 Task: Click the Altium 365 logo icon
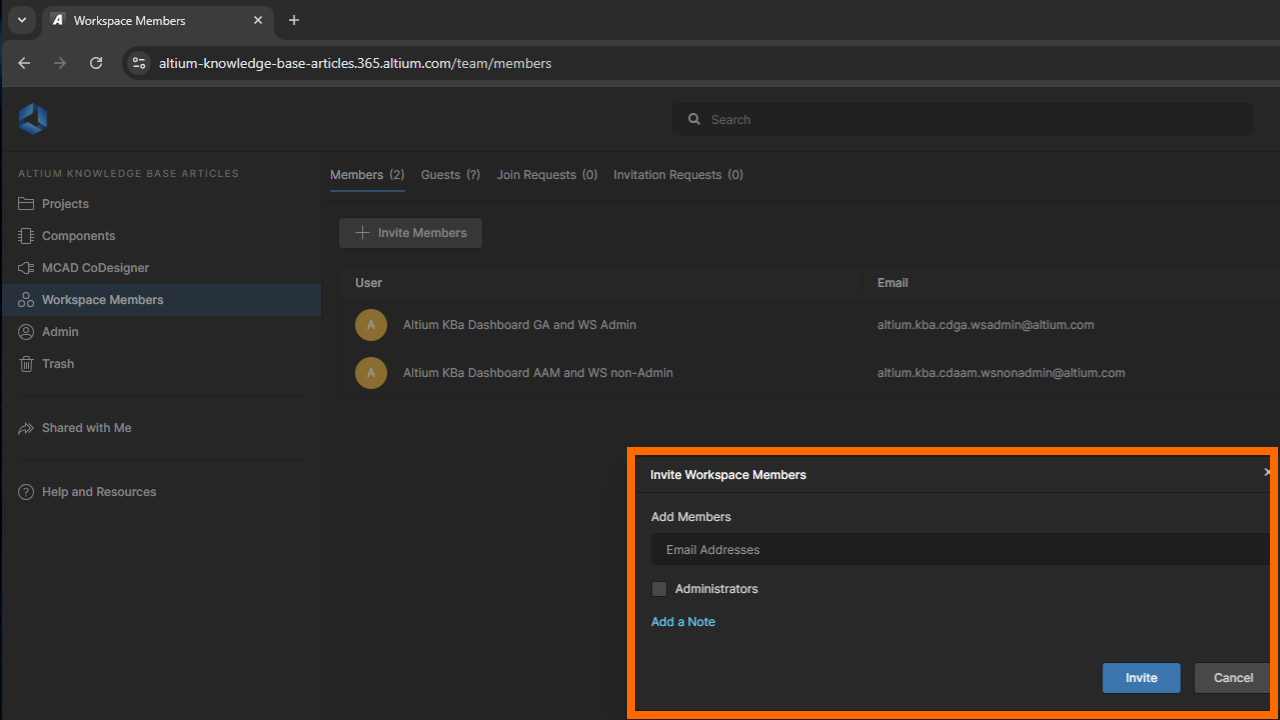coord(33,119)
